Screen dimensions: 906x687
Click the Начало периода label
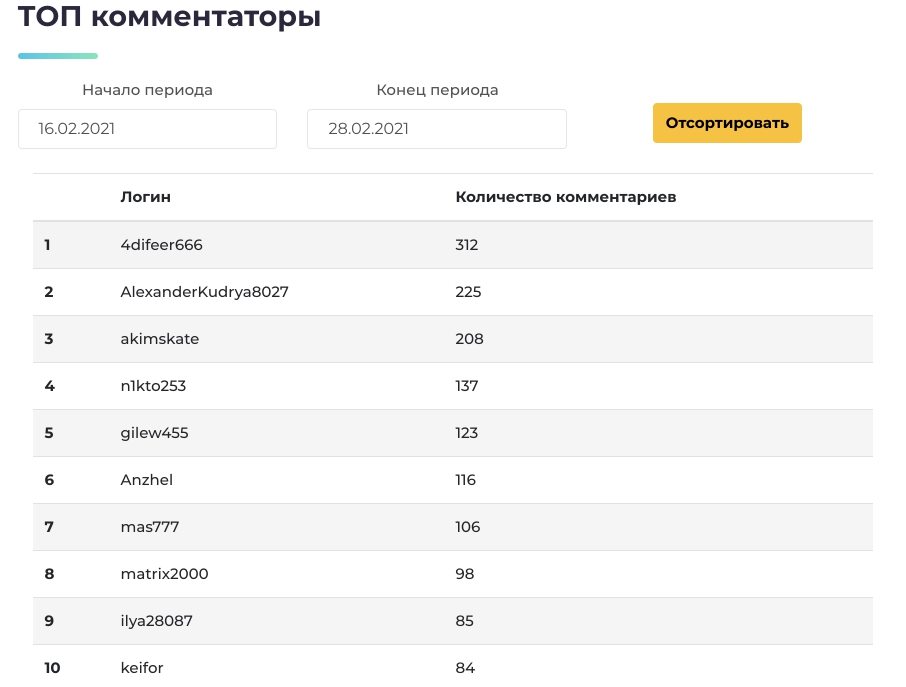click(147, 90)
